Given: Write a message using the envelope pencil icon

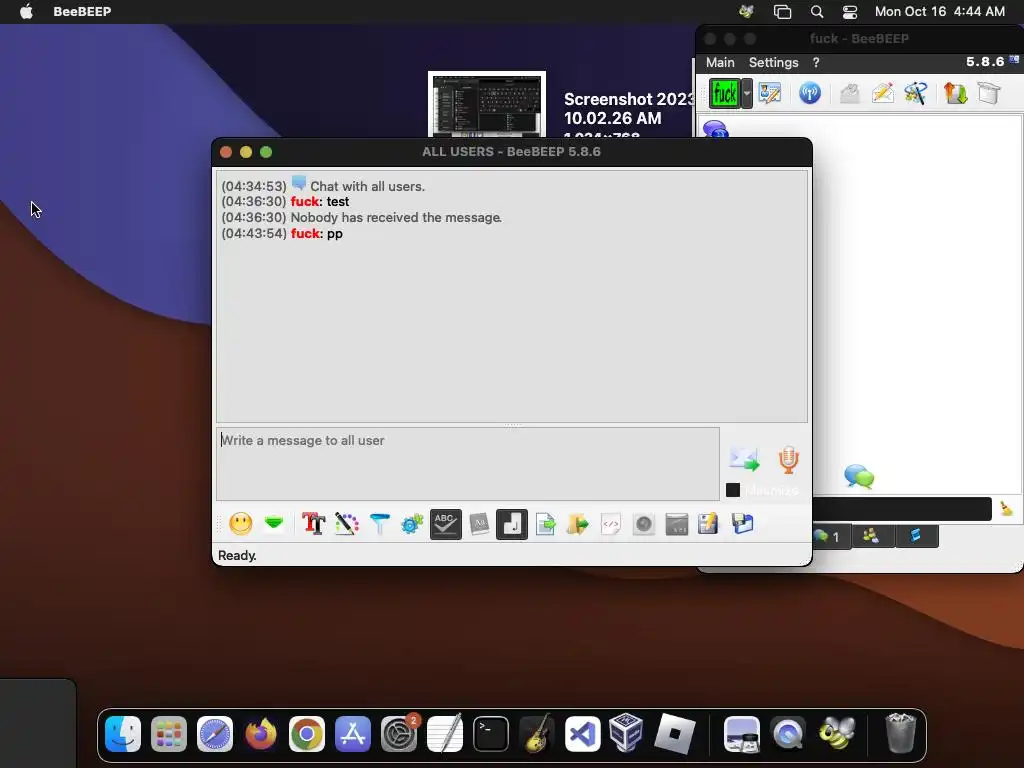Looking at the screenshot, I should click(882, 93).
